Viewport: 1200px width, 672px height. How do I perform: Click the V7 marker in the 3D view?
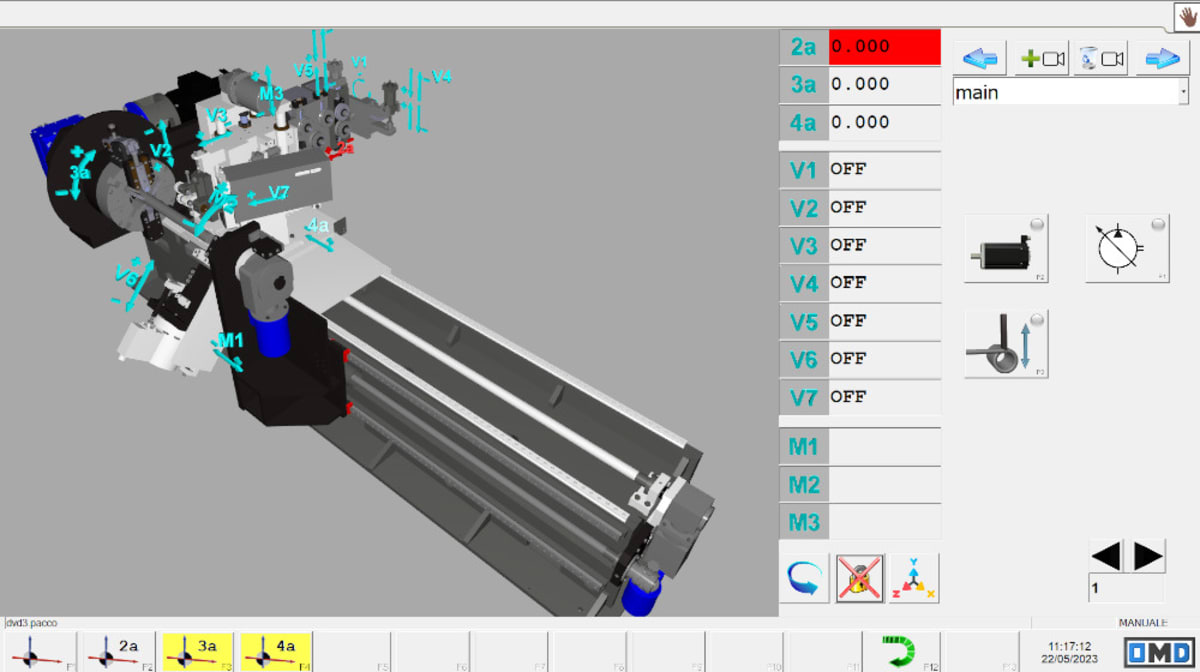tap(279, 192)
